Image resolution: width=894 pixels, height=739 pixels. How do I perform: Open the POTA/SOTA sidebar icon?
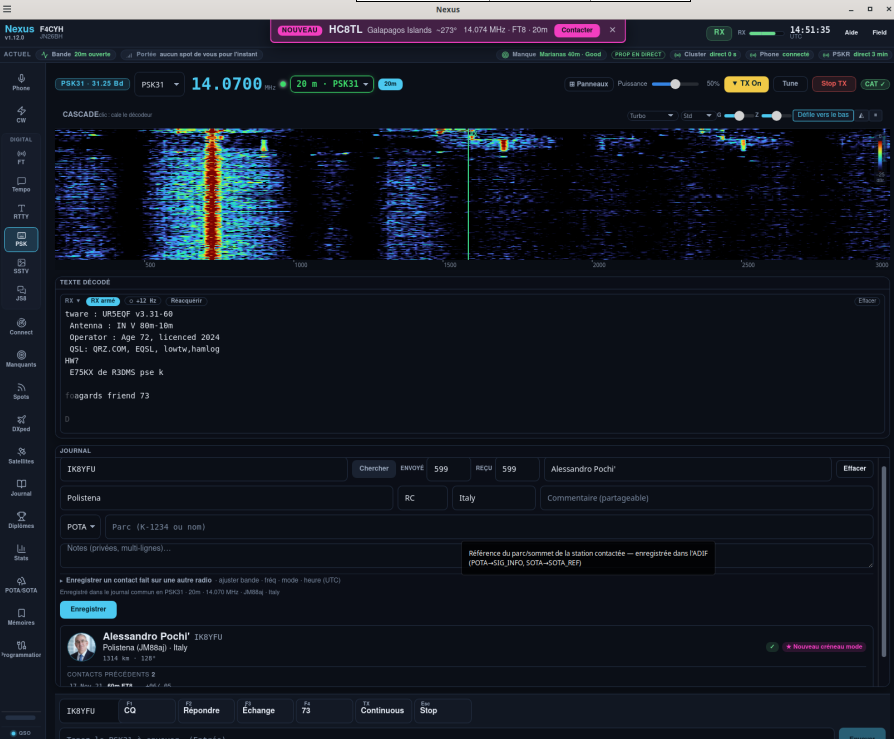[x=21, y=584]
